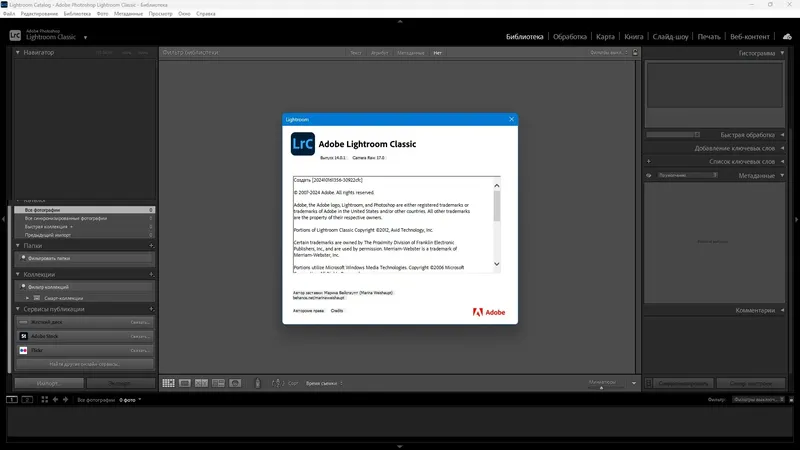Add service with Сервисы публикации plus icon
This screenshot has height=450, width=800.
[151, 309]
